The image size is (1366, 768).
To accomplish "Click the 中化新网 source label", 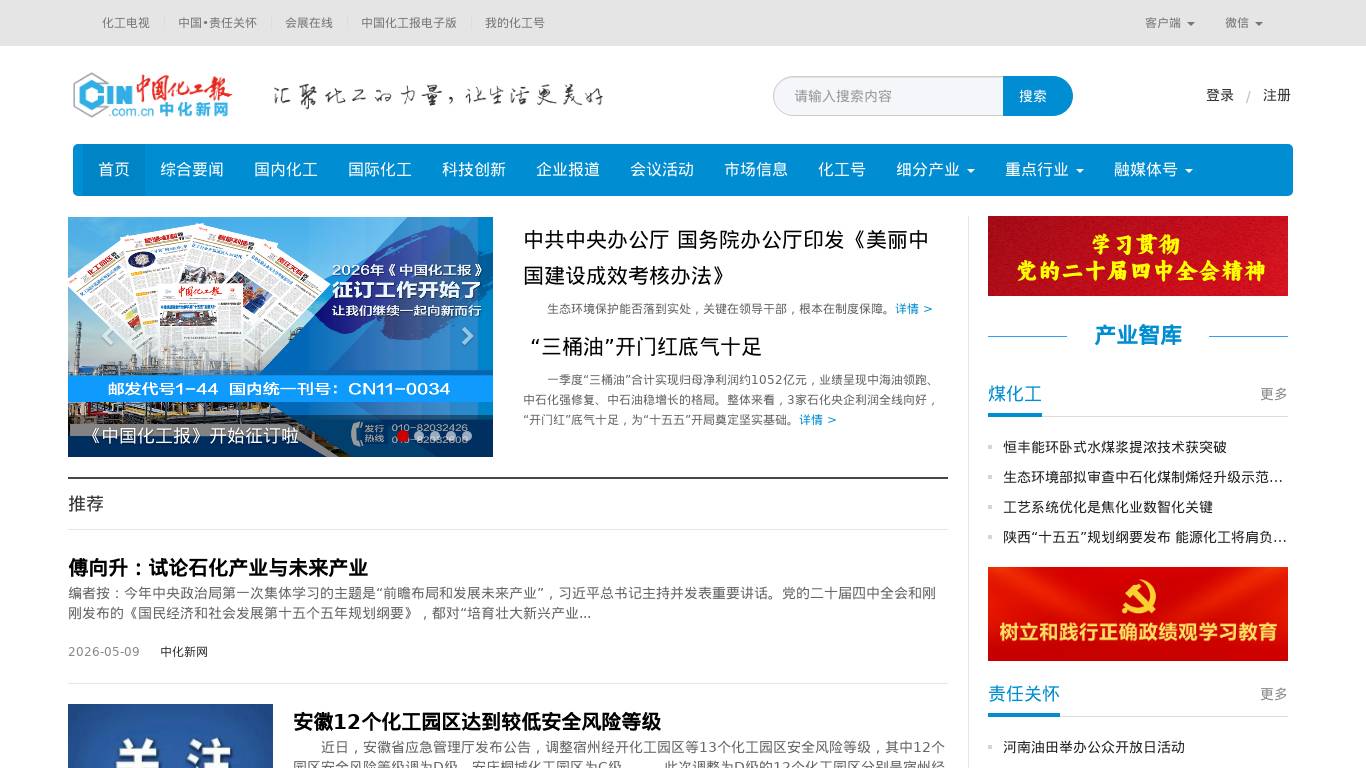I will point(184,652).
